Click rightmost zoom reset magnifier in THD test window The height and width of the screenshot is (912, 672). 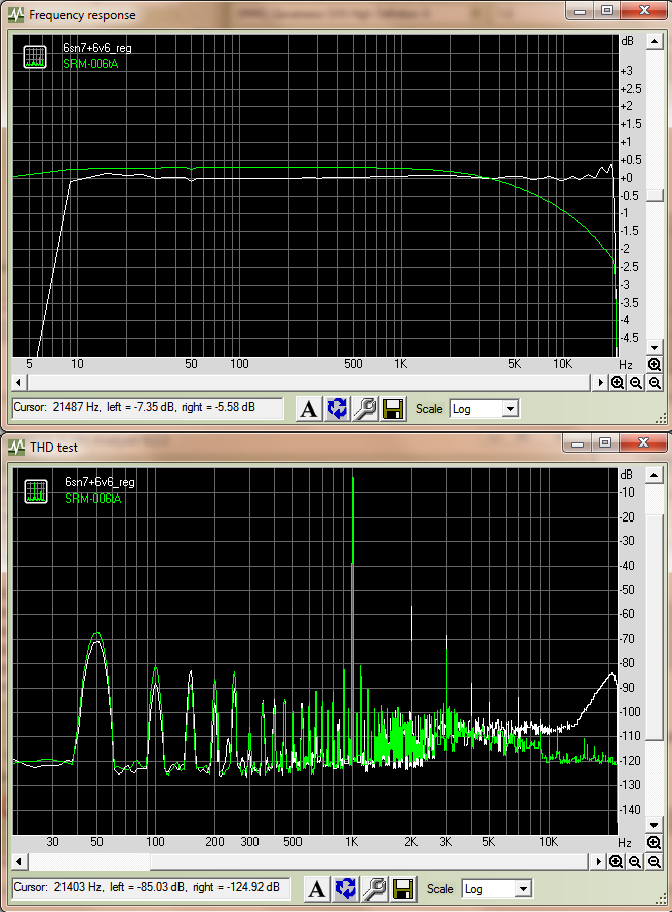(x=655, y=861)
